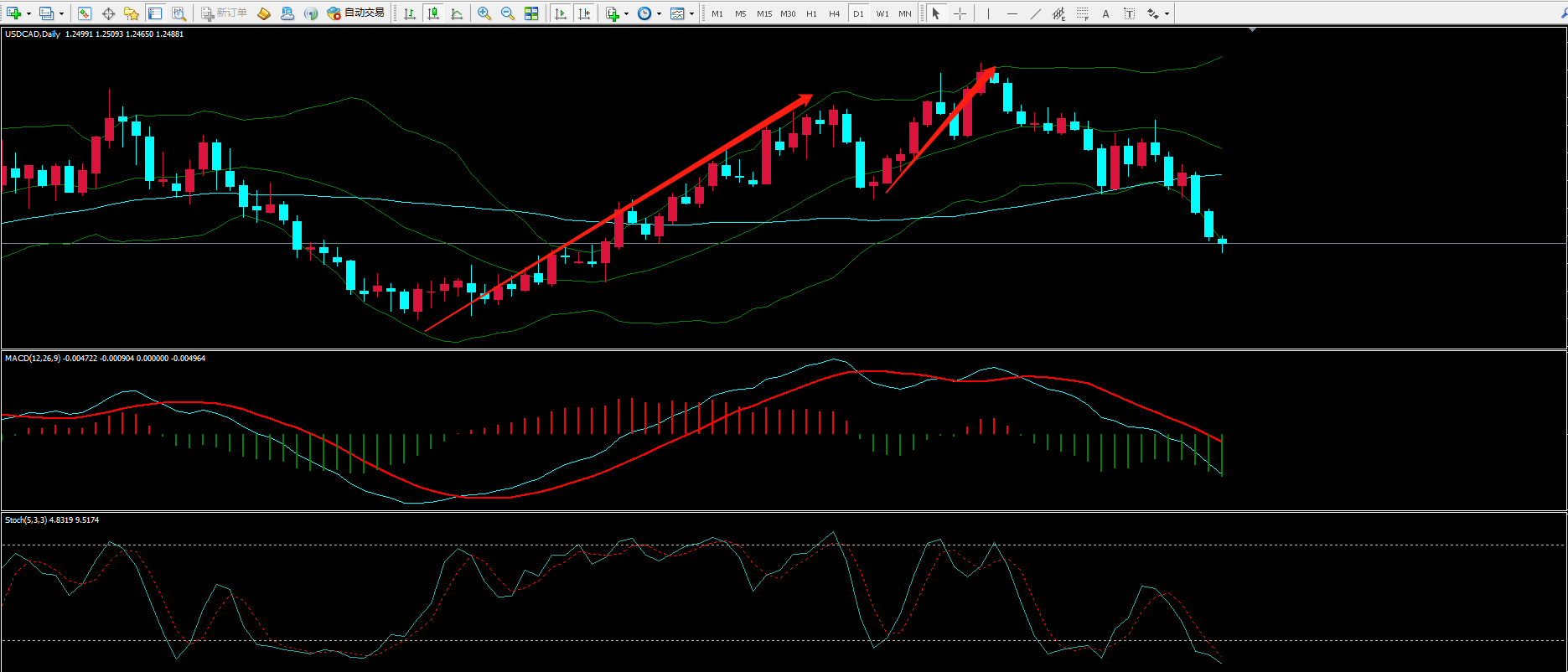This screenshot has height=672, width=1568.
Task: Open the Market Watch window icon
Action: (85, 13)
